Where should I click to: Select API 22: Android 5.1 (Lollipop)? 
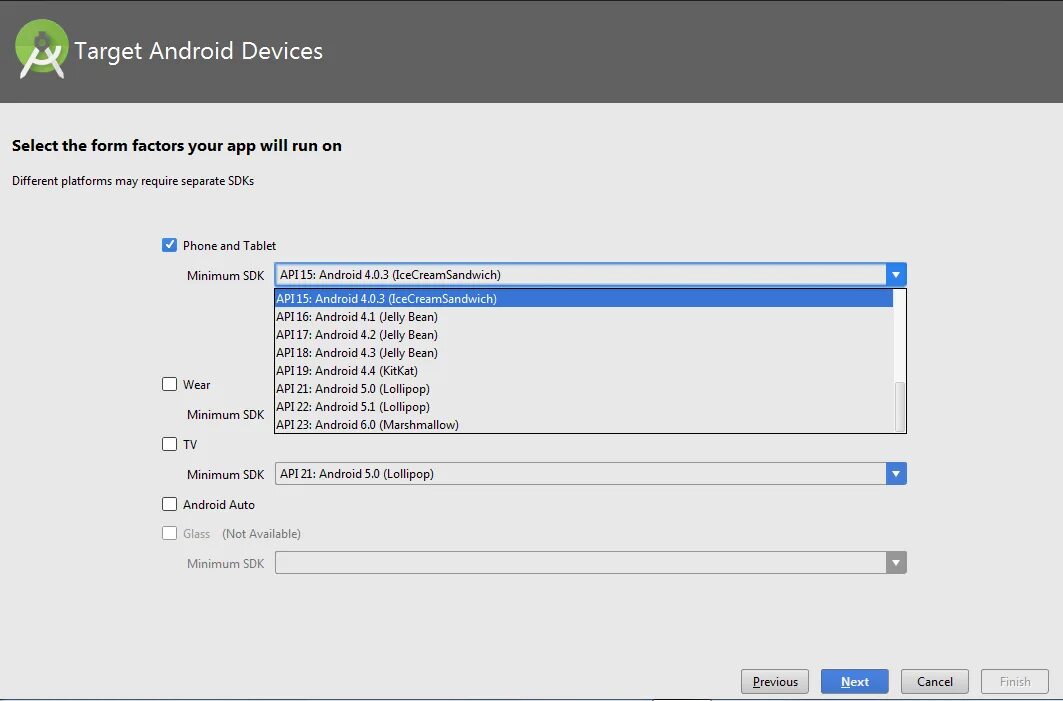click(584, 407)
